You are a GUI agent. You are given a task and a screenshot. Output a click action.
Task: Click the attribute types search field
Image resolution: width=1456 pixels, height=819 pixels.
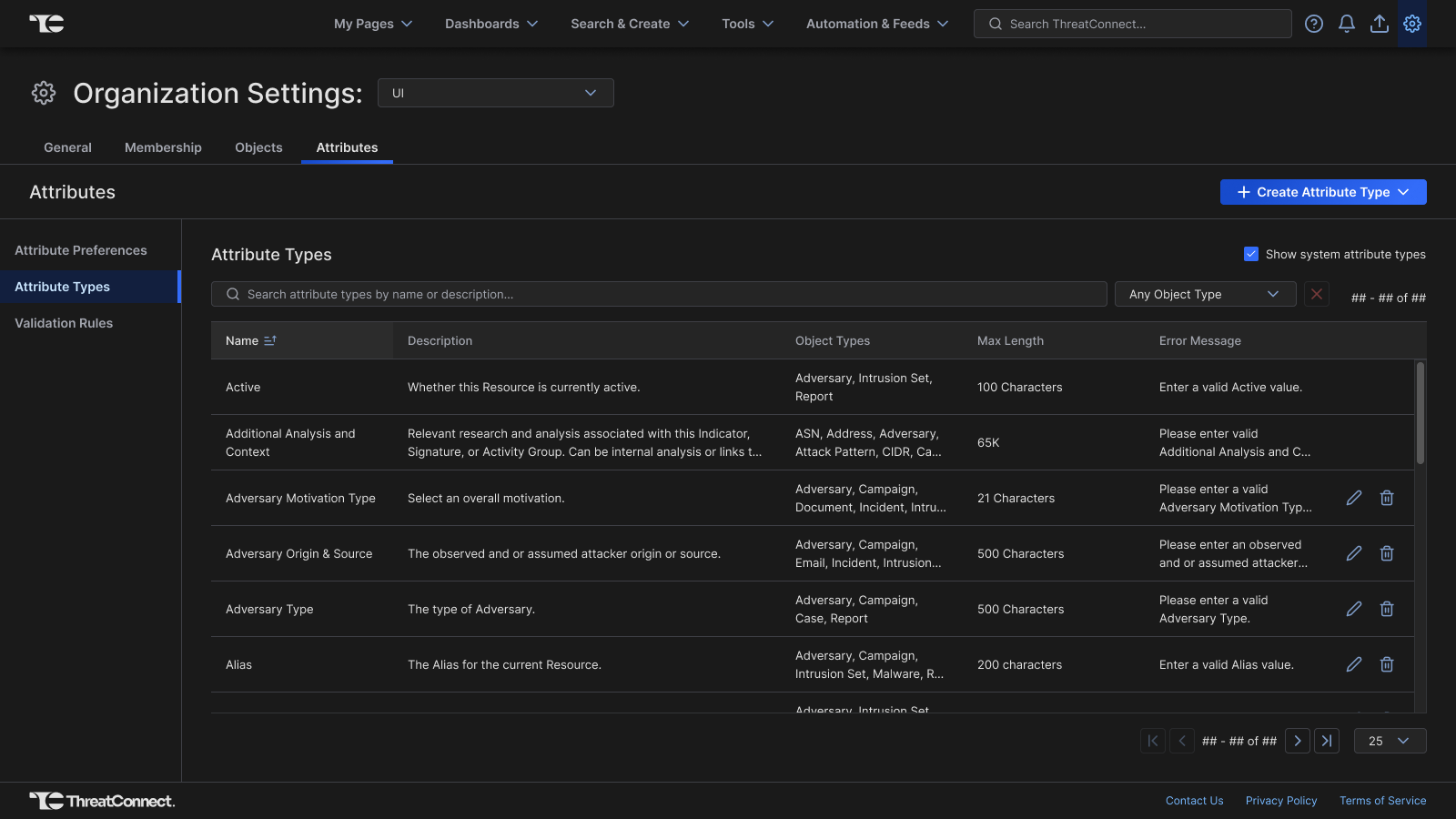pyautogui.click(x=659, y=294)
